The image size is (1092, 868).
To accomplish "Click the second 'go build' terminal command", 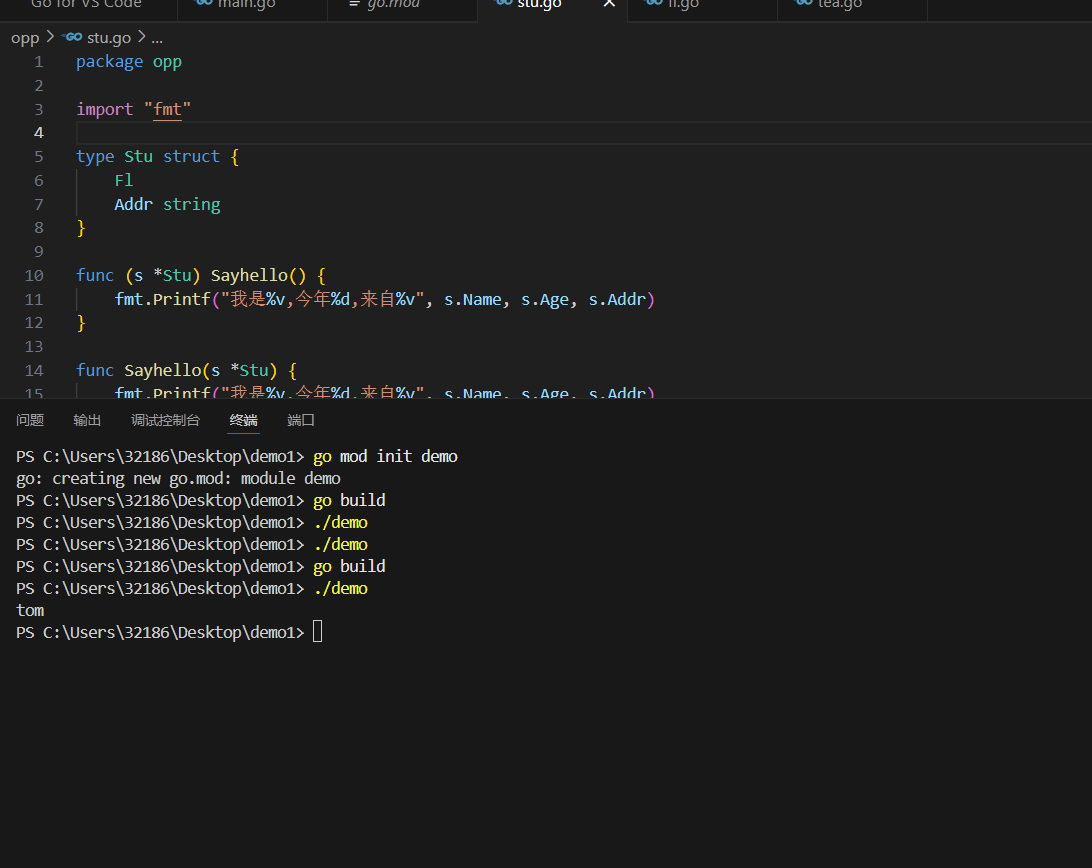I will pyautogui.click(x=349, y=566).
